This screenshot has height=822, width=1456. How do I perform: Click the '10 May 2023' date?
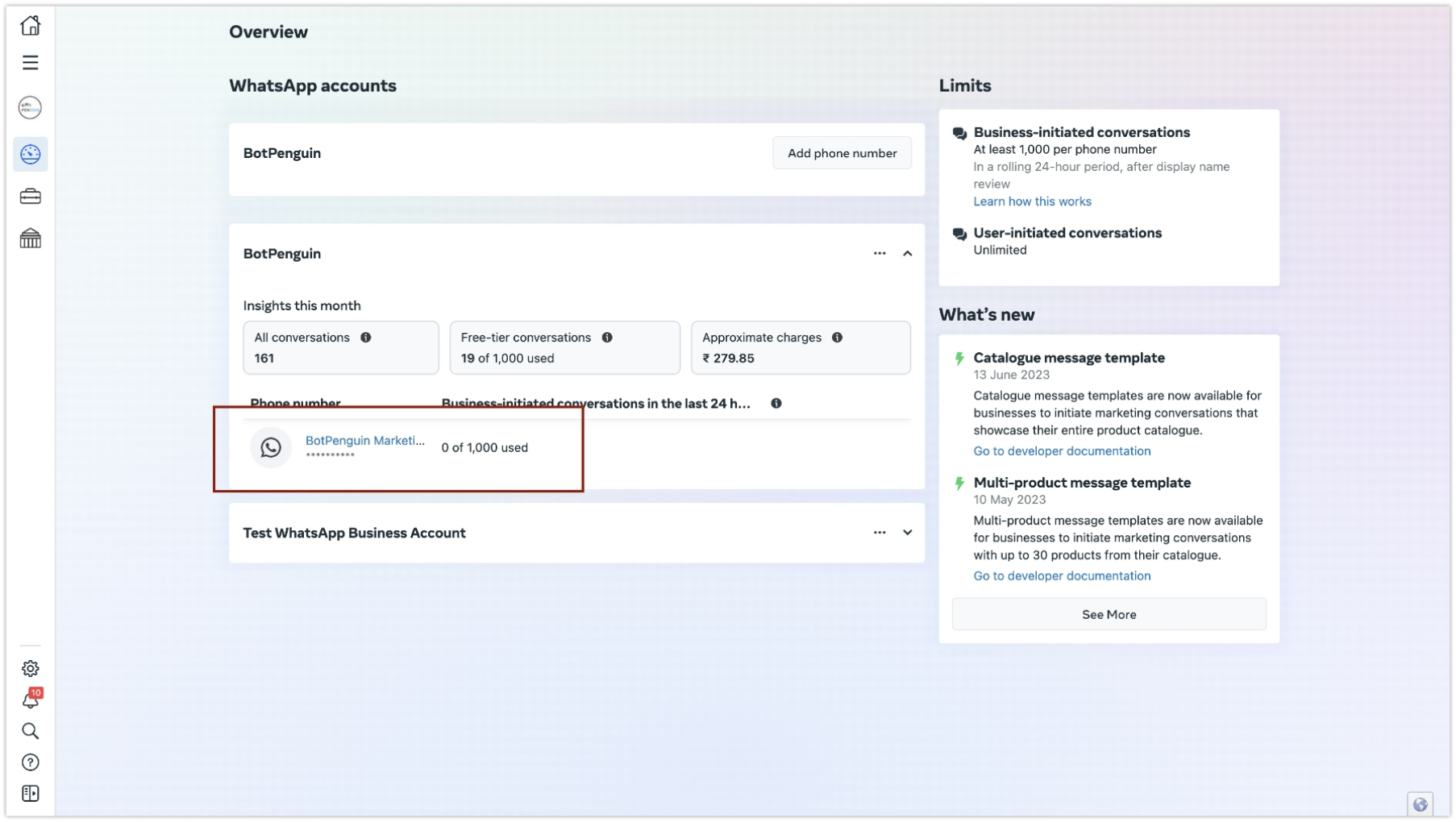[1009, 500]
